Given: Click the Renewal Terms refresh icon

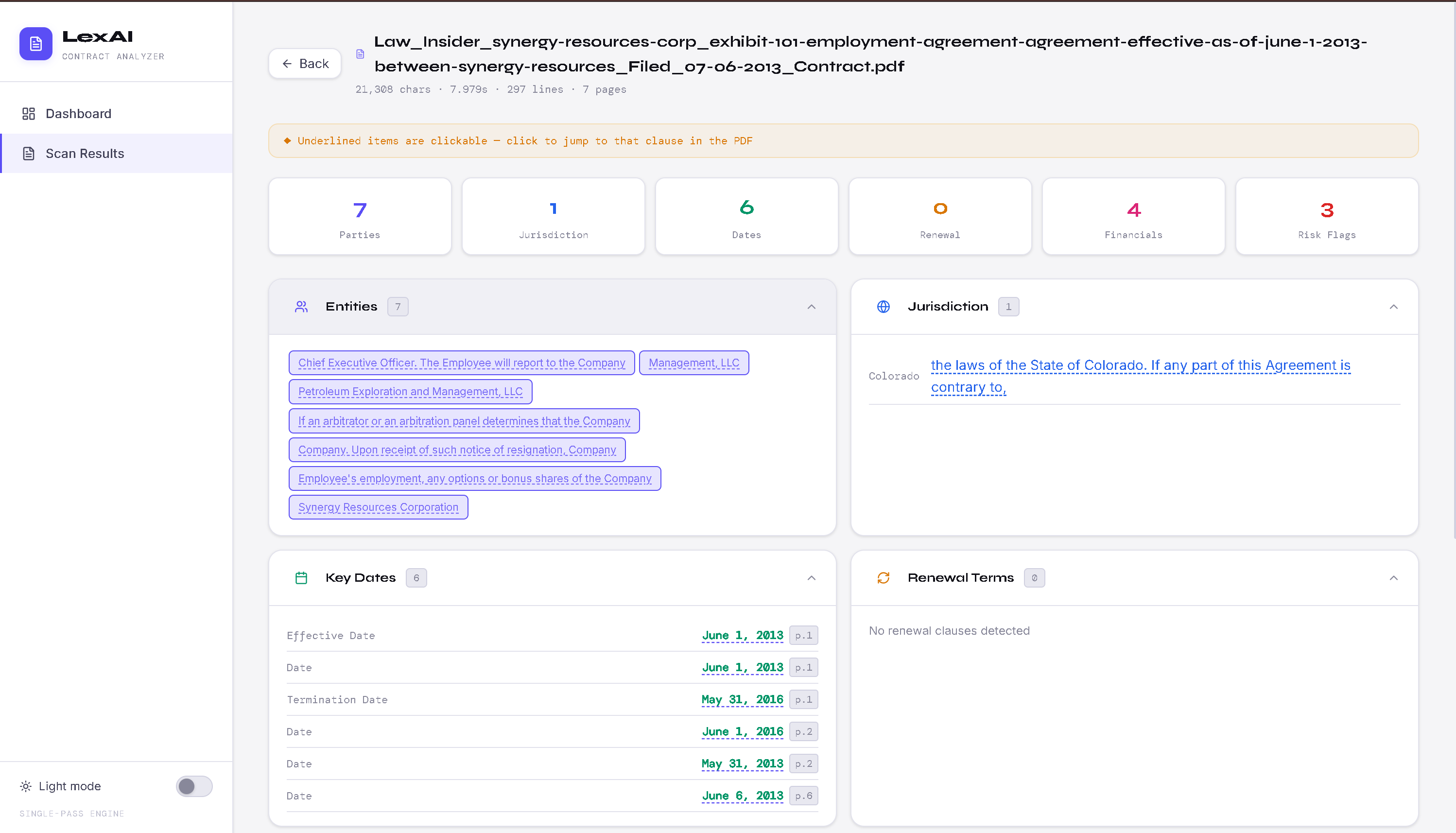Looking at the screenshot, I should [884, 578].
